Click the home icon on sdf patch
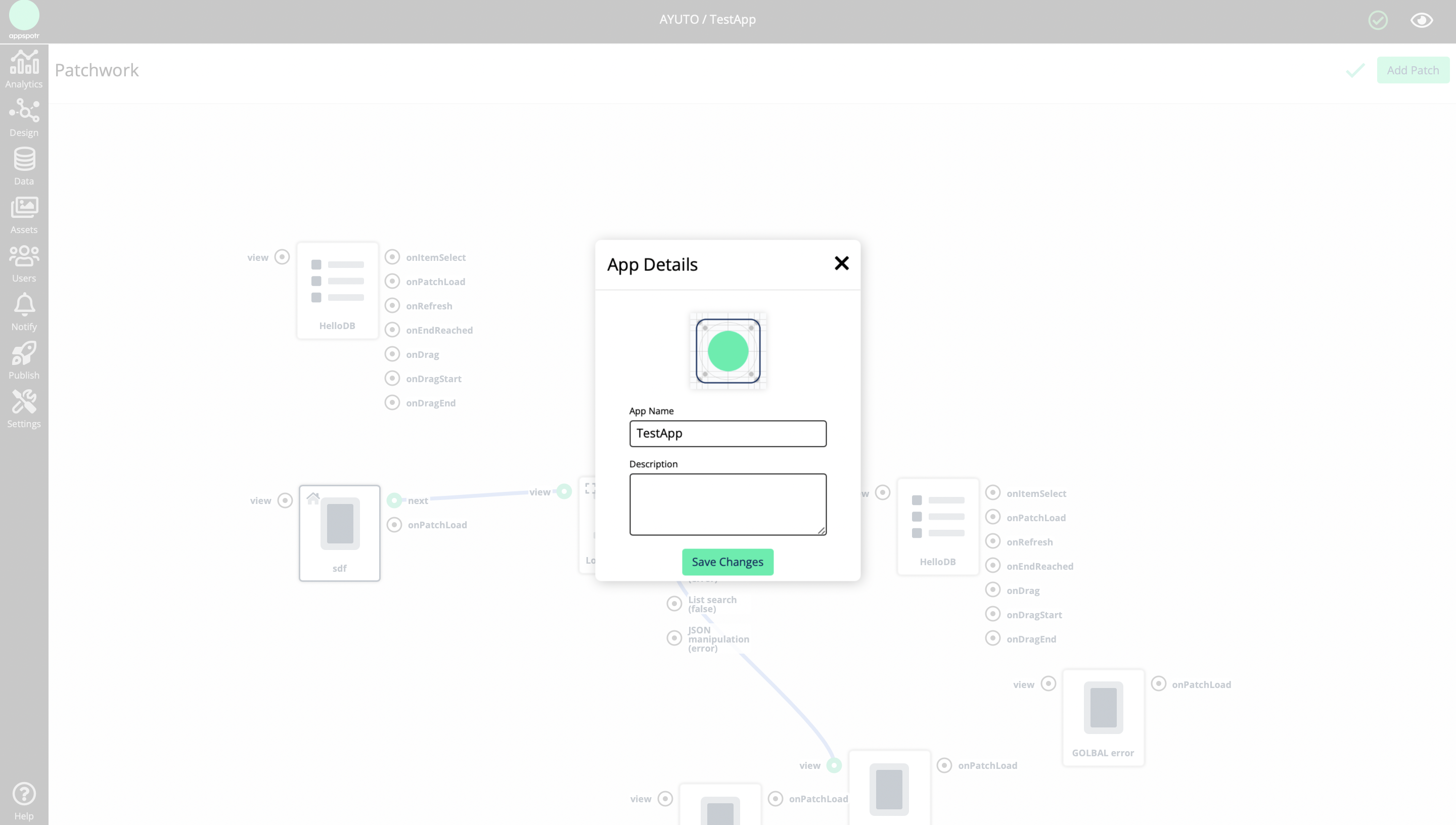Screen dimensions: 1456x825 pyautogui.click(x=313, y=498)
